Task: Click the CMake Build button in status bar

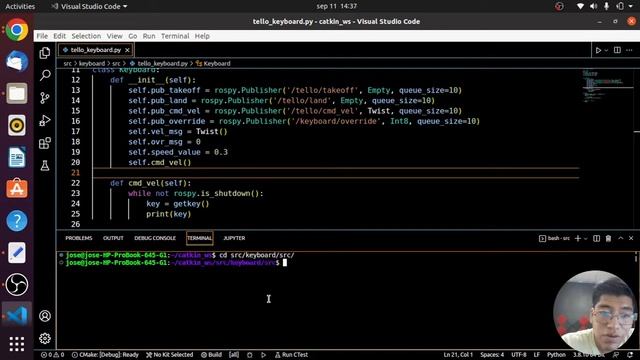Action: [211, 355]
